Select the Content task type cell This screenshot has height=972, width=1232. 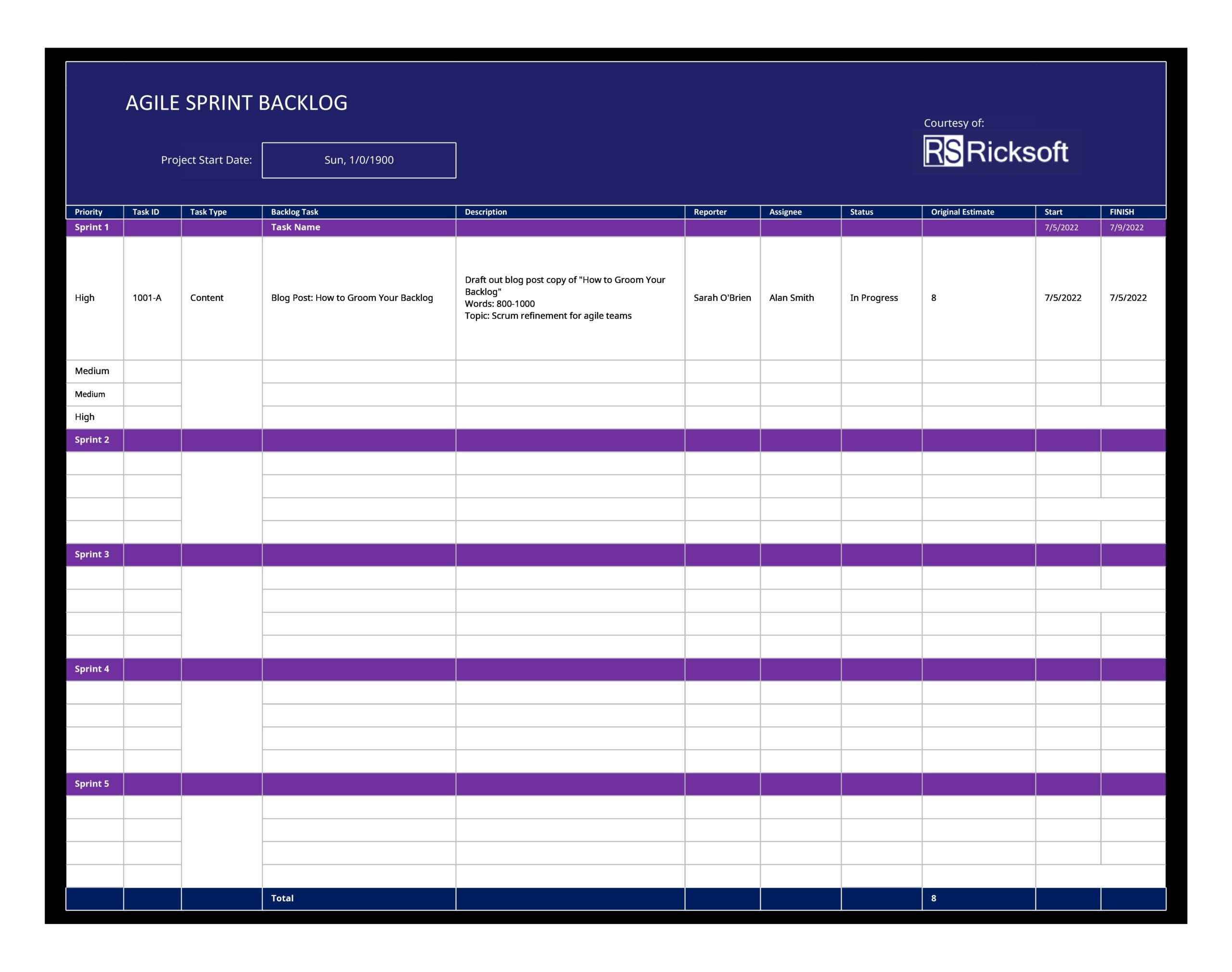206,298
